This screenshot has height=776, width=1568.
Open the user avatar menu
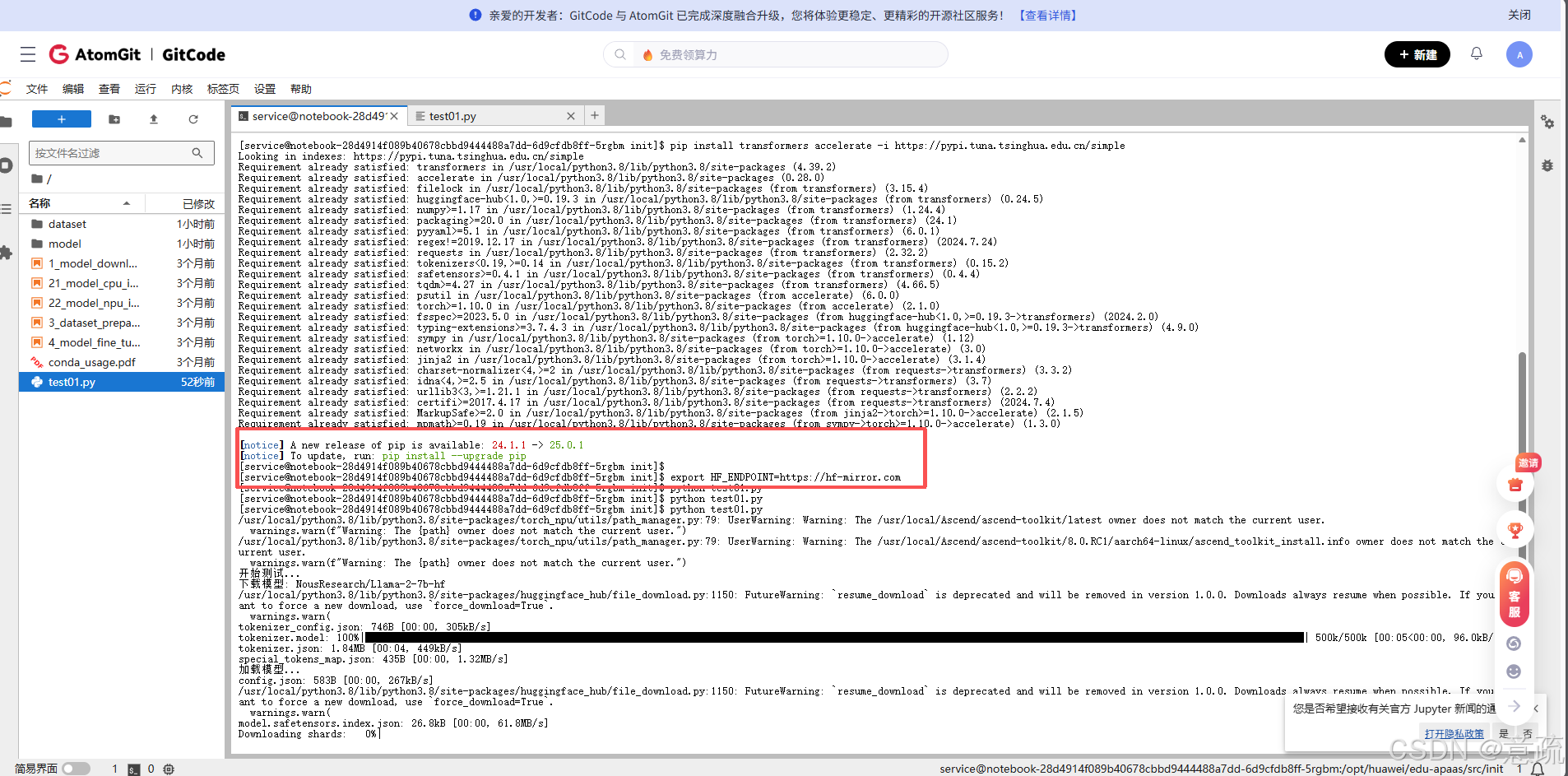pyautogui.click(x=1519, y=54)
